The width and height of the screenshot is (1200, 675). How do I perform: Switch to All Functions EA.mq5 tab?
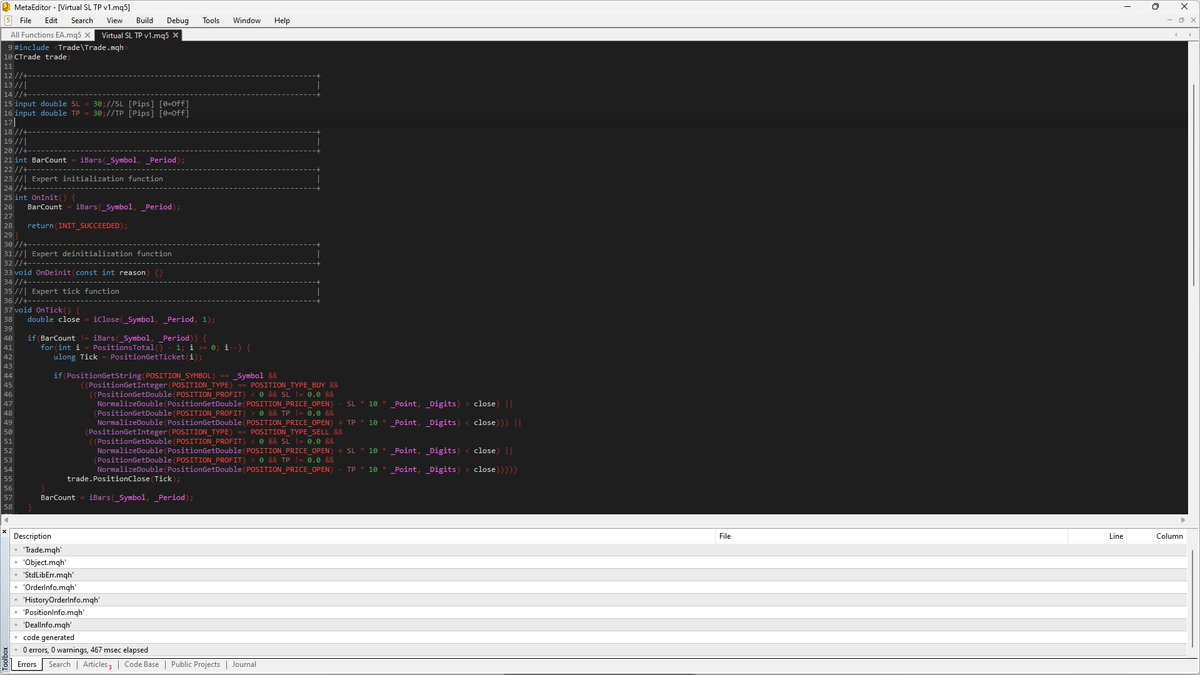coord(46,34)
